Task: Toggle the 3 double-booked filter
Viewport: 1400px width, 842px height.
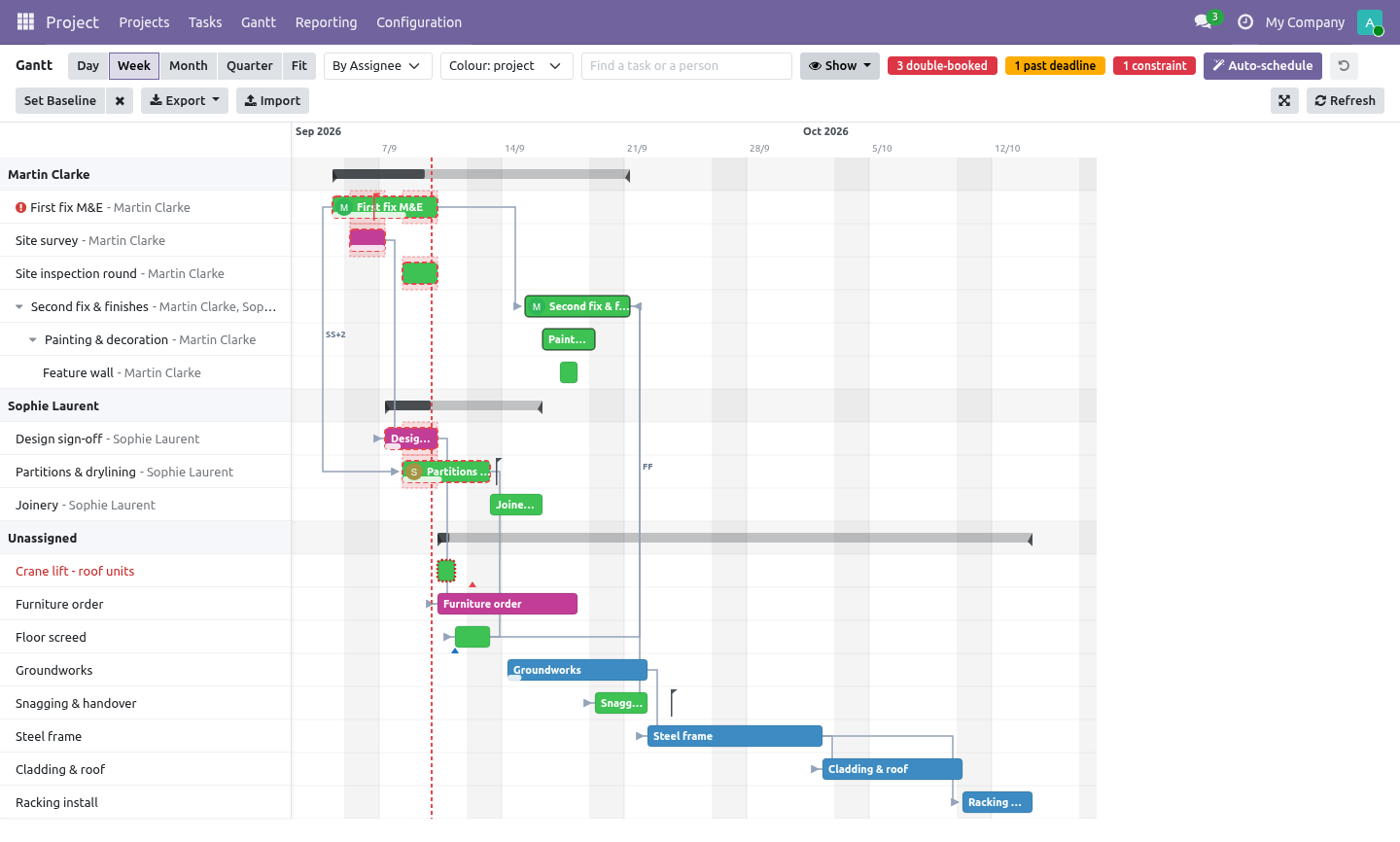Action: coord(942,66)
